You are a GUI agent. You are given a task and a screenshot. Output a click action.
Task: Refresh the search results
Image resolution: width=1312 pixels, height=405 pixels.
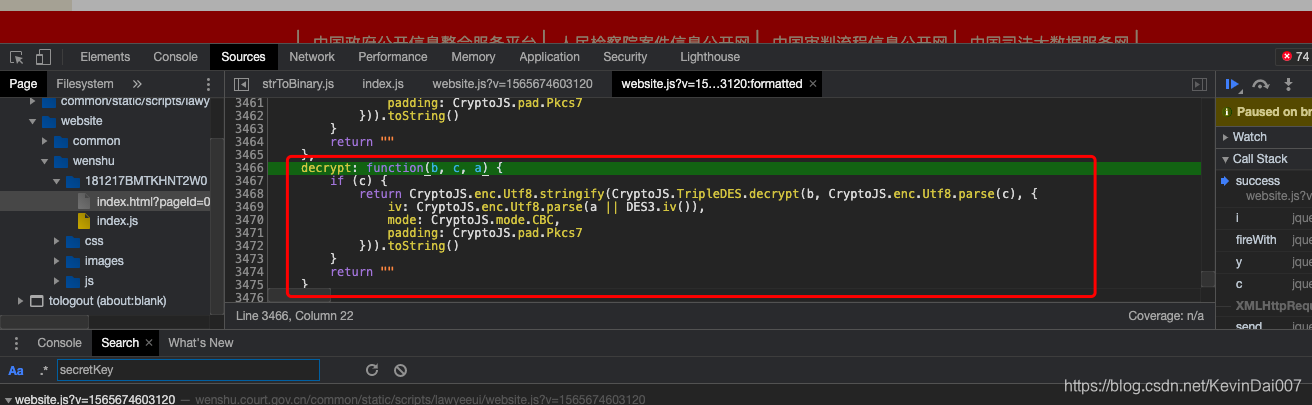tap(372, 371)
